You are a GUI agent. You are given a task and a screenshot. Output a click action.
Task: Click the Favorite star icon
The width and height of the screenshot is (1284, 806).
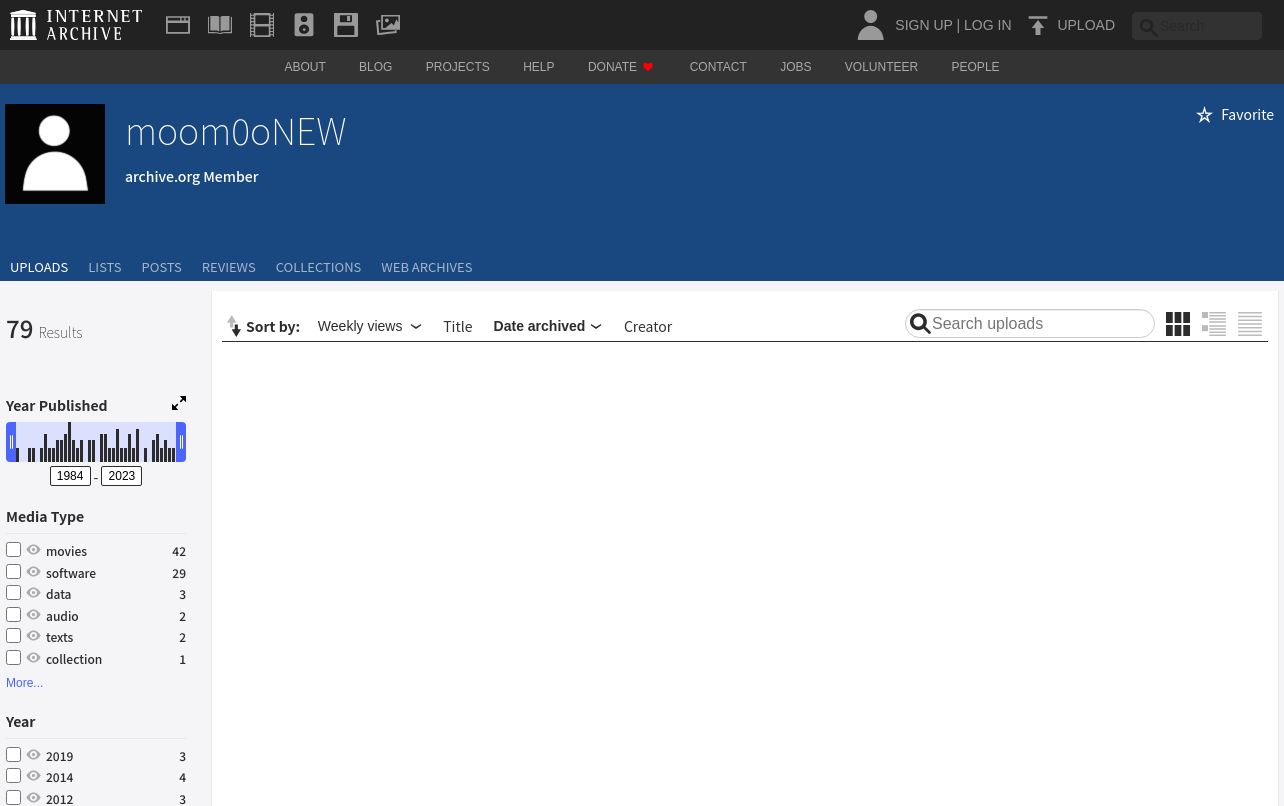click(x=1204, y=115)
